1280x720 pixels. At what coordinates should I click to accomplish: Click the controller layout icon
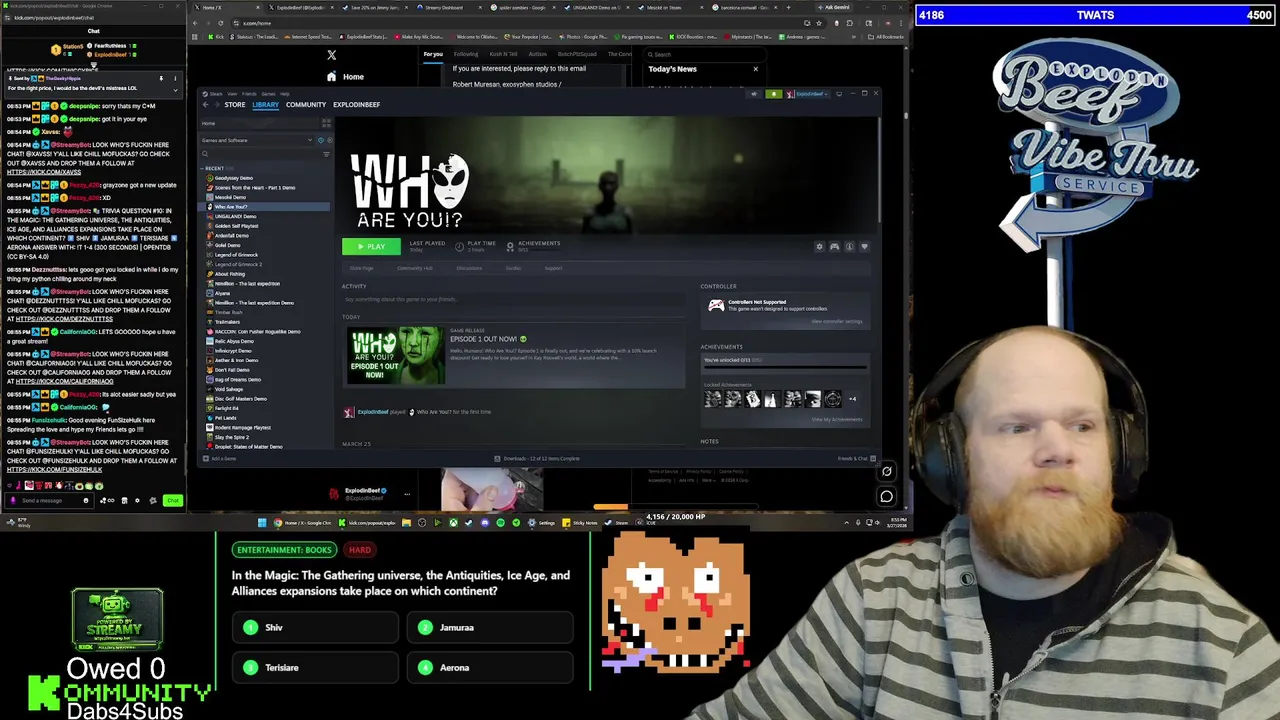(834, 246)
